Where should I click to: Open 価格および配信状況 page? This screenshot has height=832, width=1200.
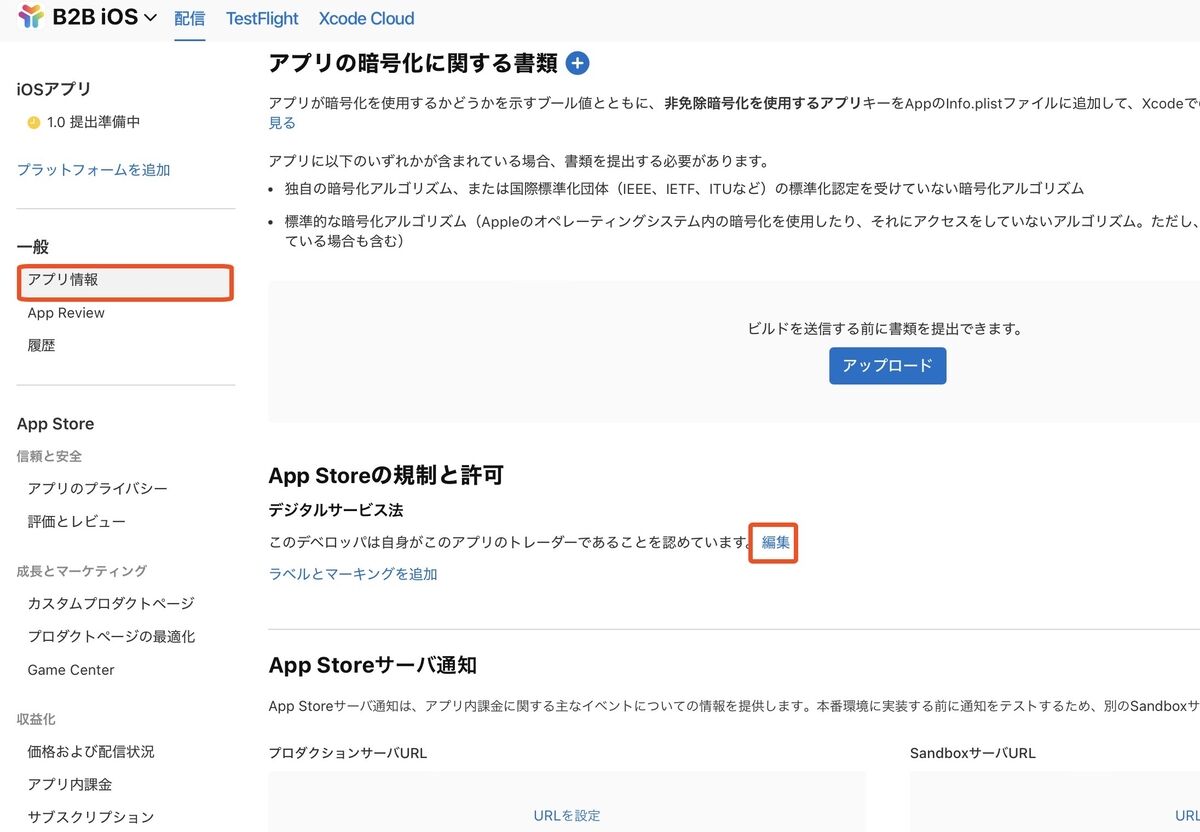(91, 752)
